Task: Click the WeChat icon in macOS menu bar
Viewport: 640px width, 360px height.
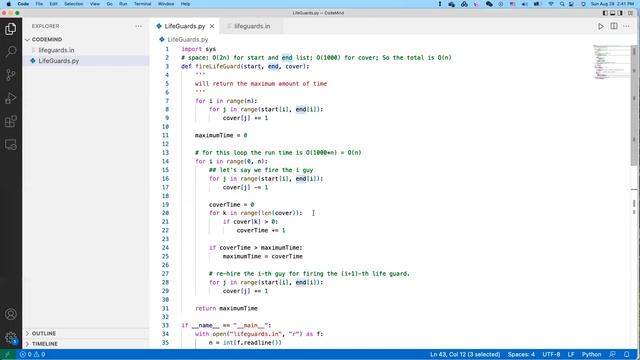Action: tap(489, 4)
